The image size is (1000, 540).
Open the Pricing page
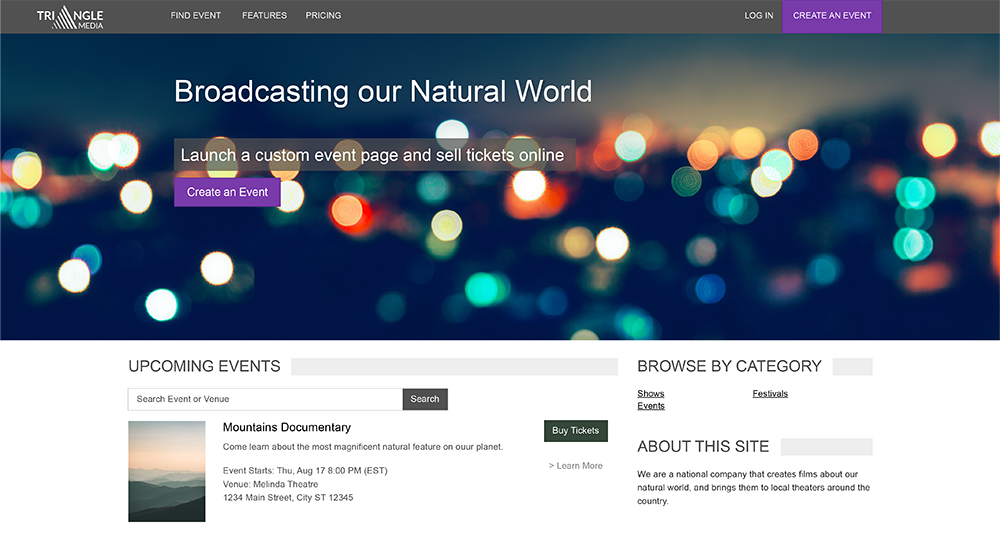point(323,15)
